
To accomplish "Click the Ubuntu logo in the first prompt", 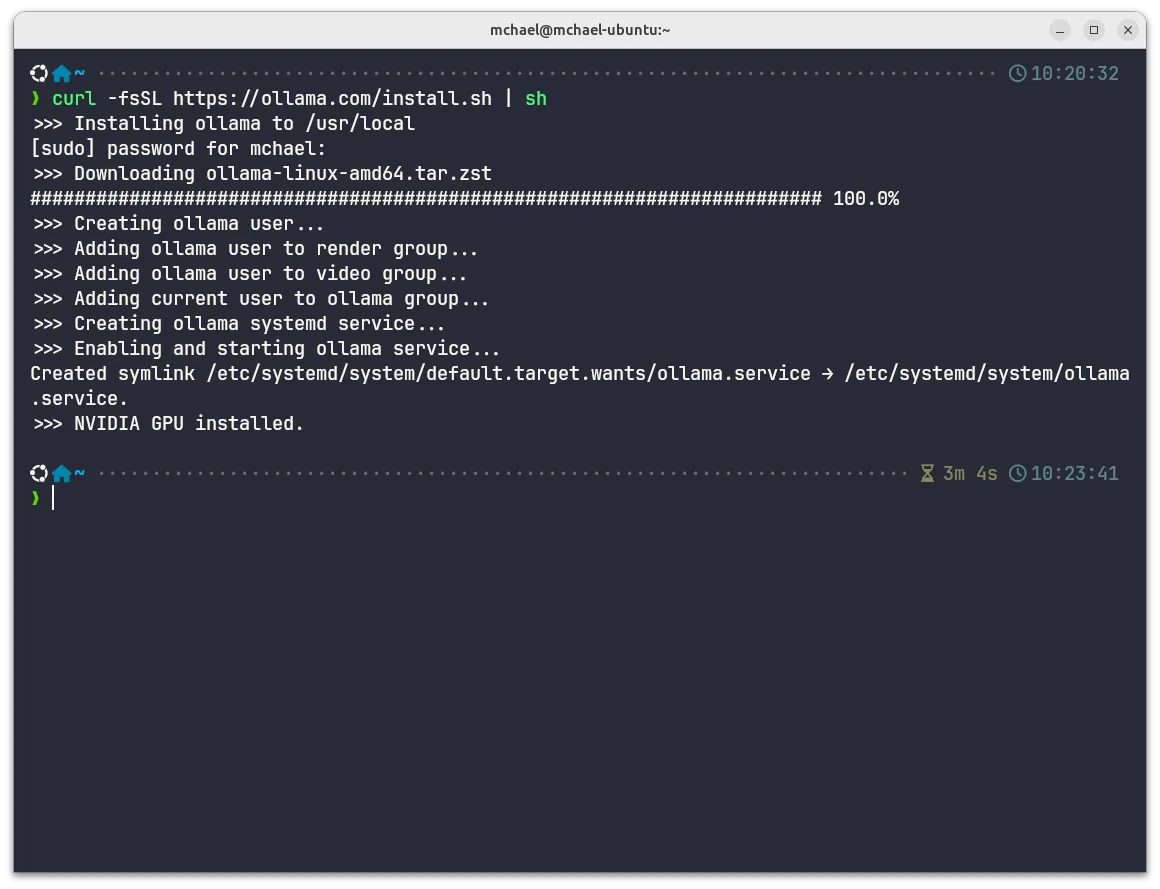I will [39, 73].
